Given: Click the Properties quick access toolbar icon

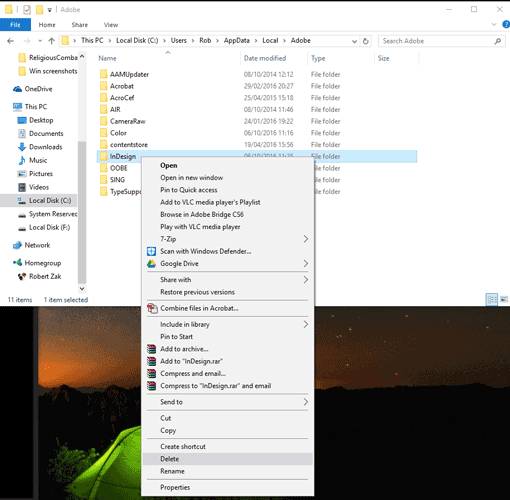Looking at the screenshot, I should [27, 10].
